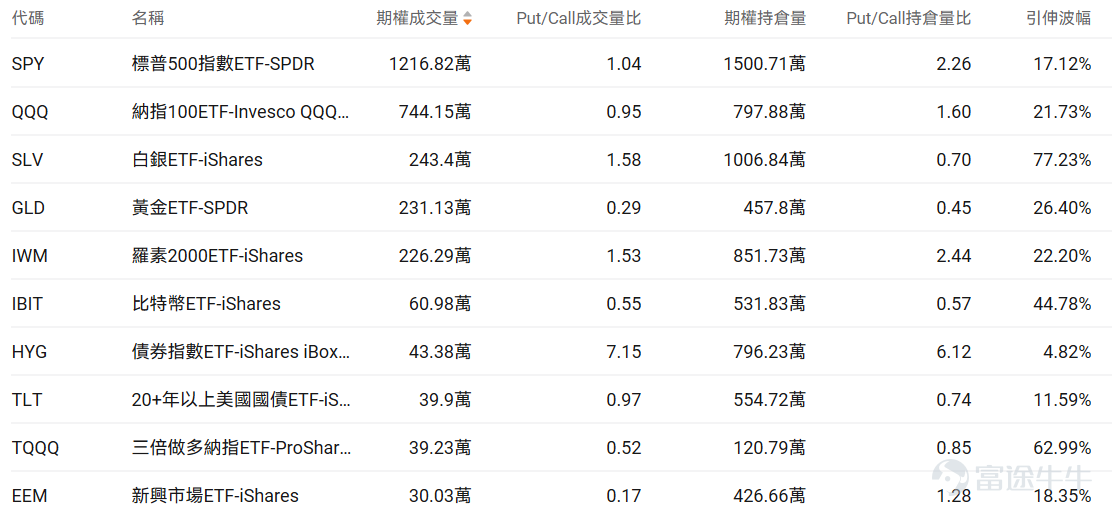Click the Put/Call持倉量比 column header
Screen dimensions: 1112x514
click(908, 18)
